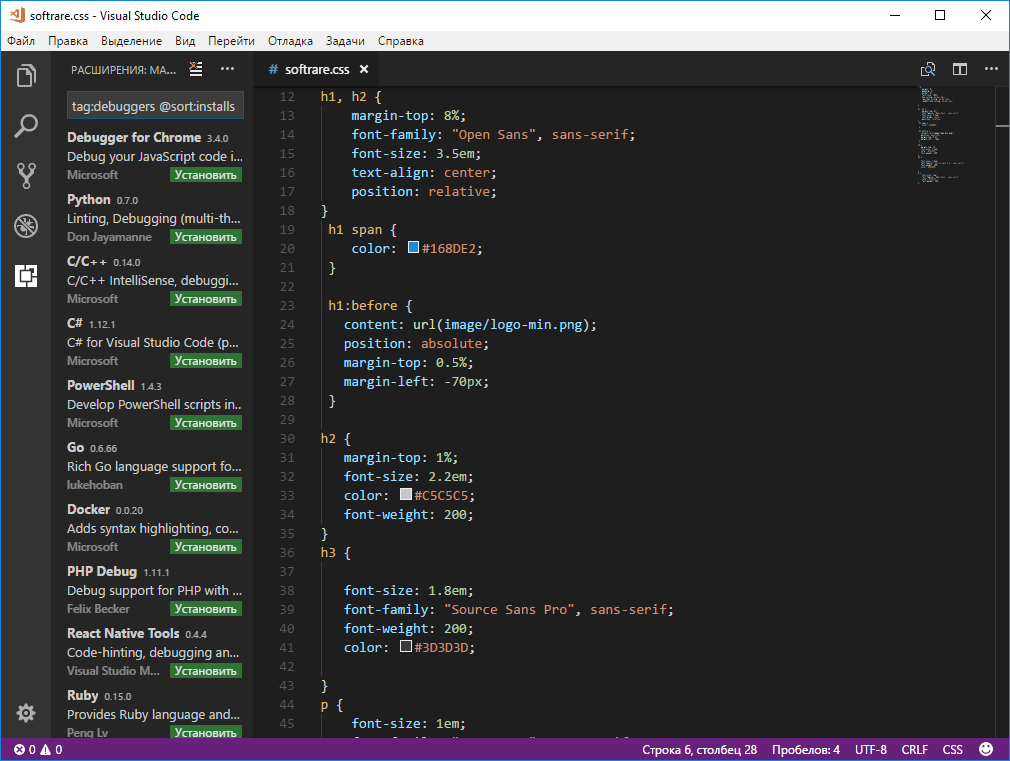Viewport: 1010px width, 761px height.
Task: Change language mode via CSS item
Action: (x=953, y=749)
